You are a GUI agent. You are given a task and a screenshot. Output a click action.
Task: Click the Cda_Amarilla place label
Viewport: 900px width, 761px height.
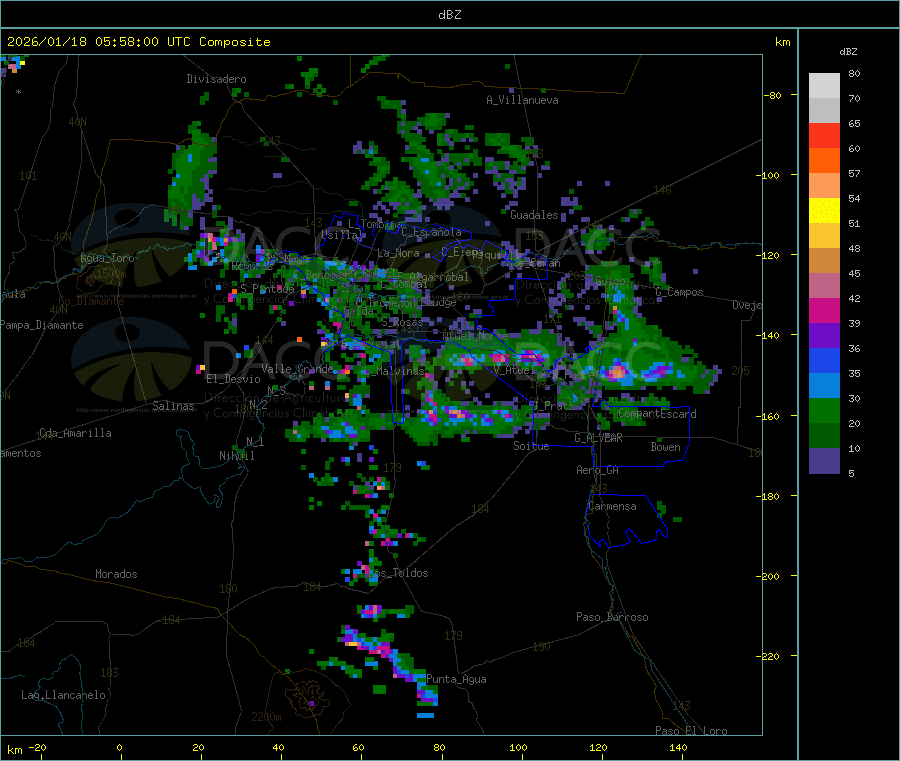click(75, 433)
